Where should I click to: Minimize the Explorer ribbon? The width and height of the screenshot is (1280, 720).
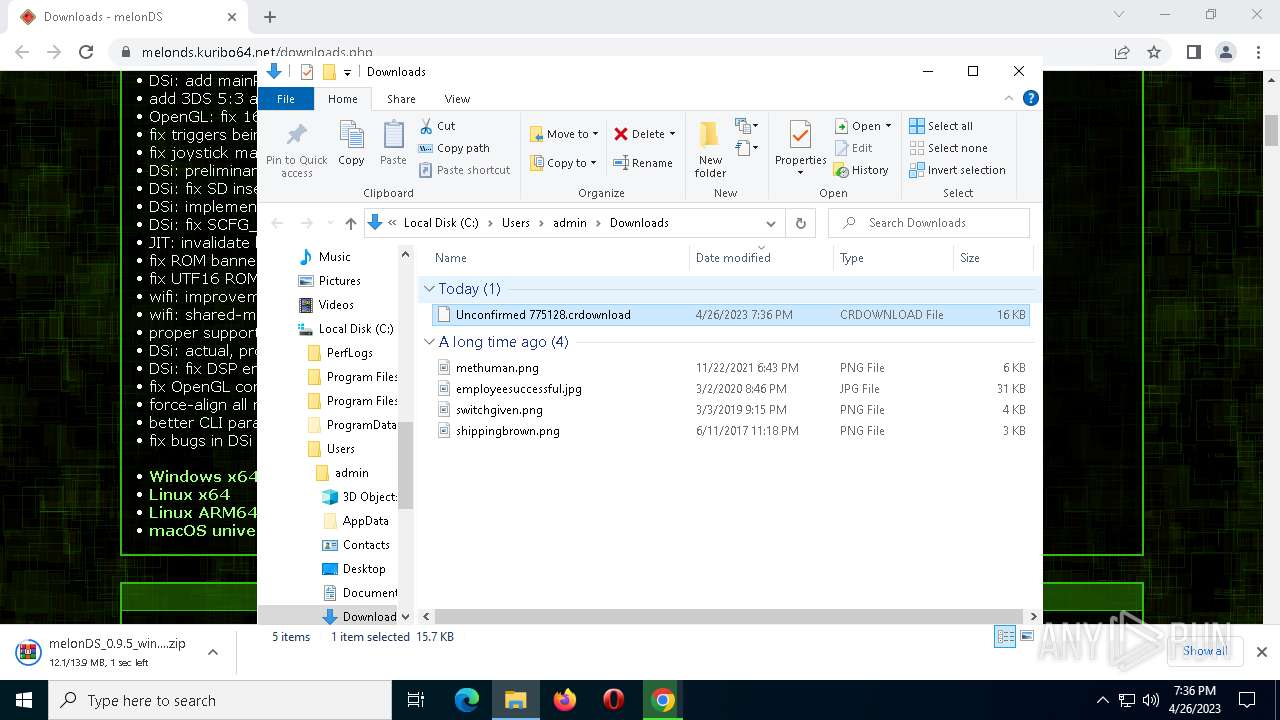[x=1008, y=98]
